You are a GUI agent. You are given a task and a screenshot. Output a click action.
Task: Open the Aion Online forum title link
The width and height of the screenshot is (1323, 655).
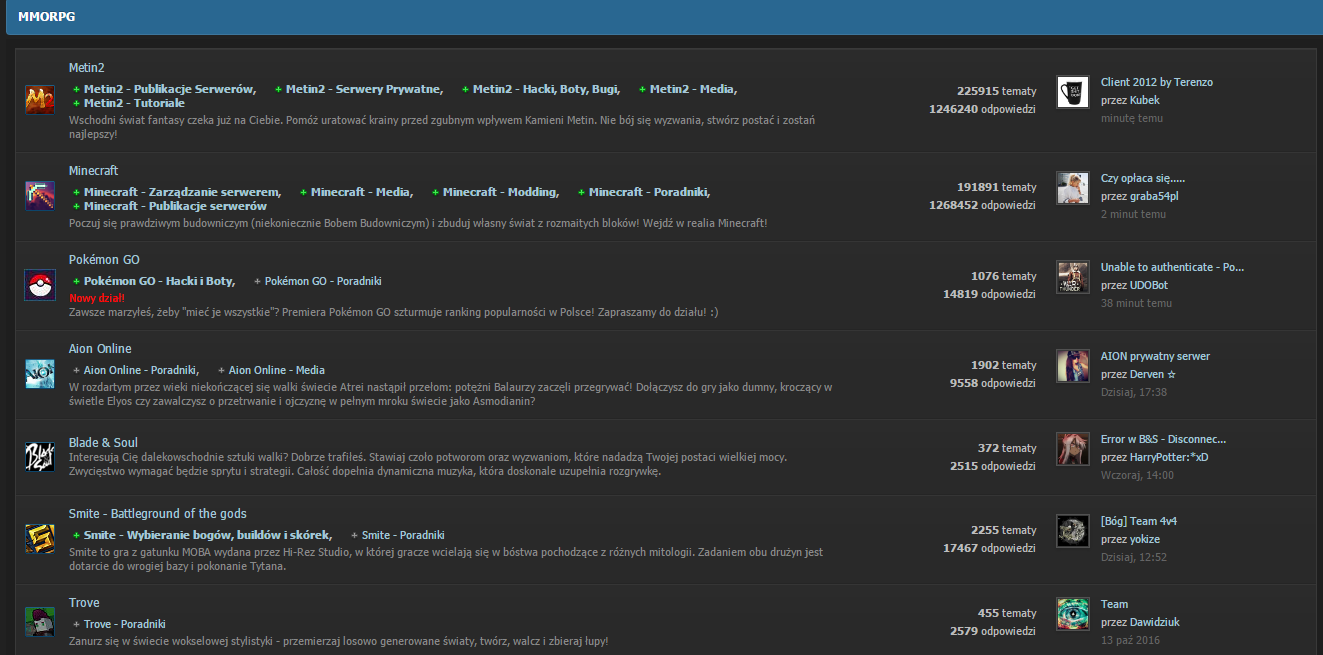coord(100,349)
